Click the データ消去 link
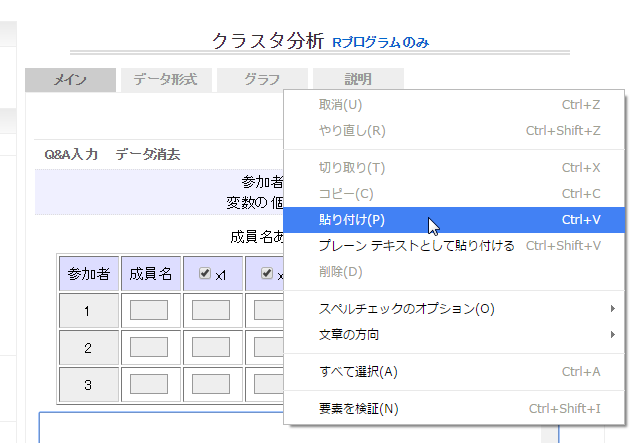Viewport: 636px width, 443px height. [x=148, y=154]
